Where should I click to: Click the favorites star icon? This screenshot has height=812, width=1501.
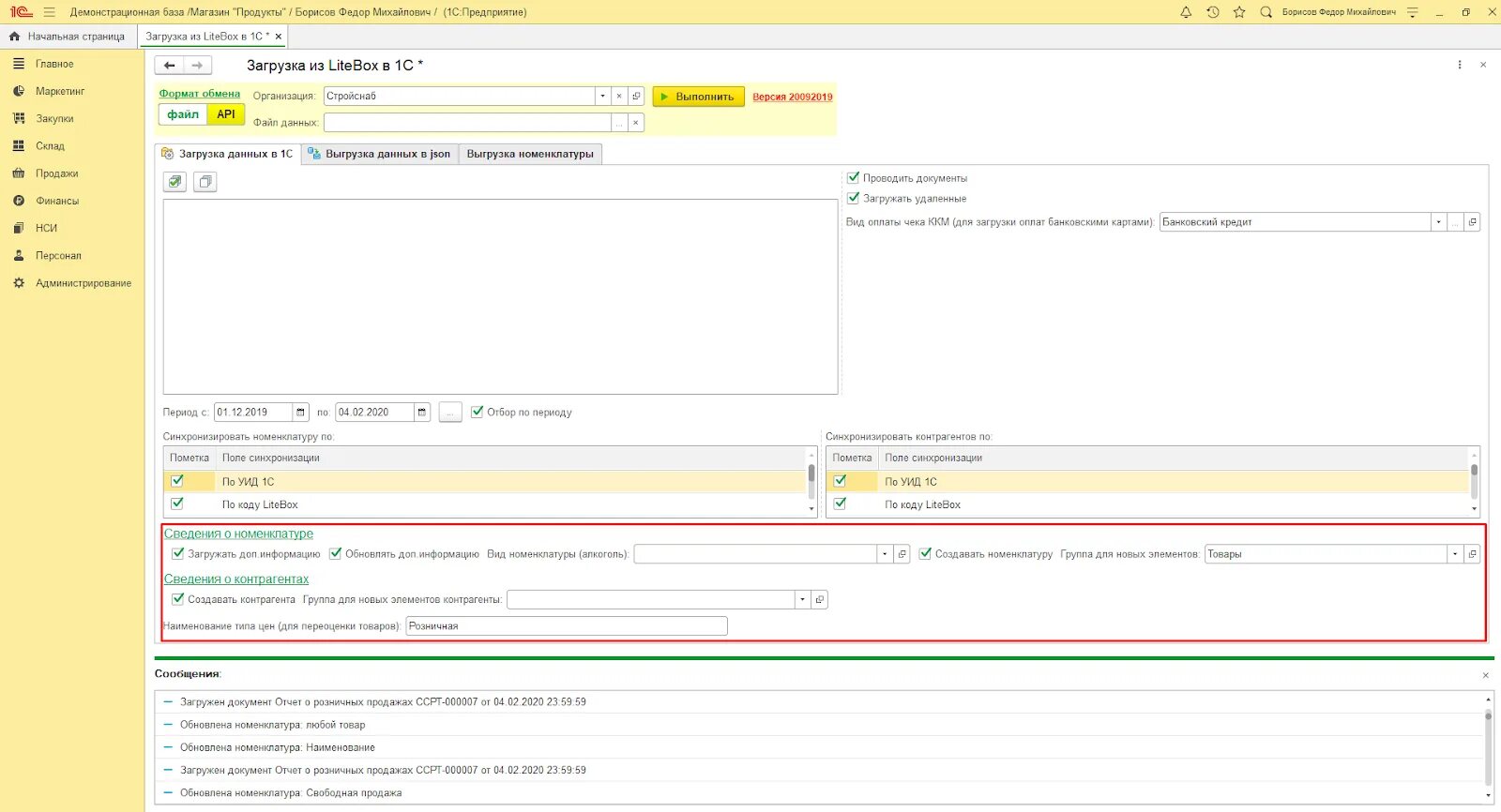1239,12
